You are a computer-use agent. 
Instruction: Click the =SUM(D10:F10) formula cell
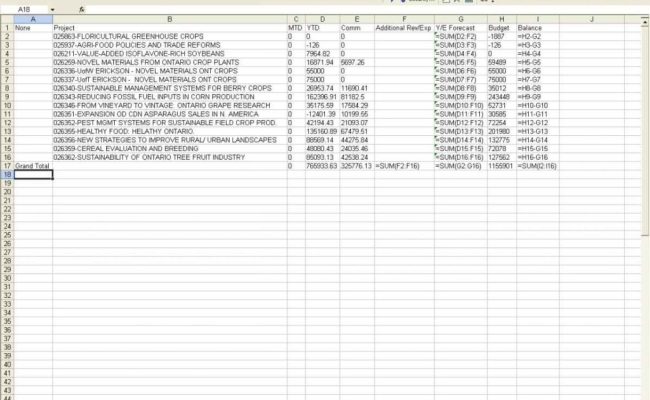click(x=461, y=105)
